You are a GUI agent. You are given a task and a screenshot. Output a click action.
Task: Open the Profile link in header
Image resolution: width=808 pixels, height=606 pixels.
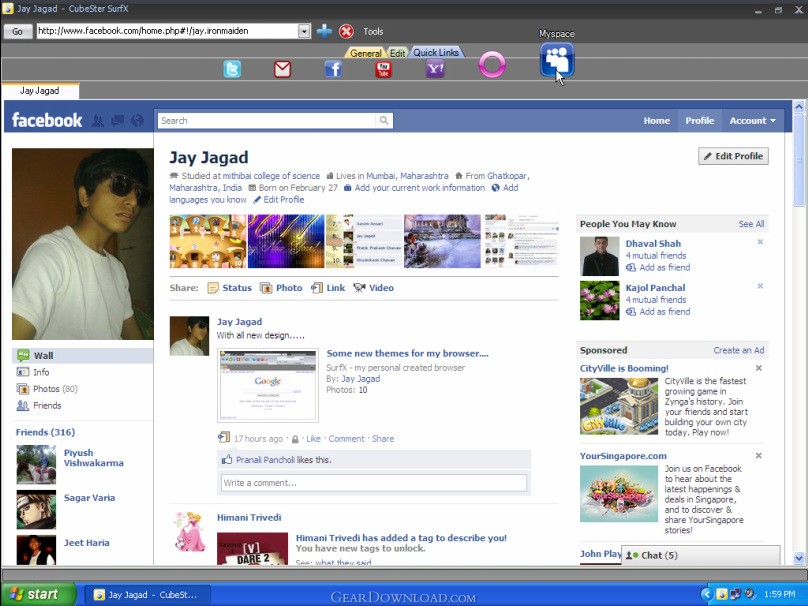(700, 121)
